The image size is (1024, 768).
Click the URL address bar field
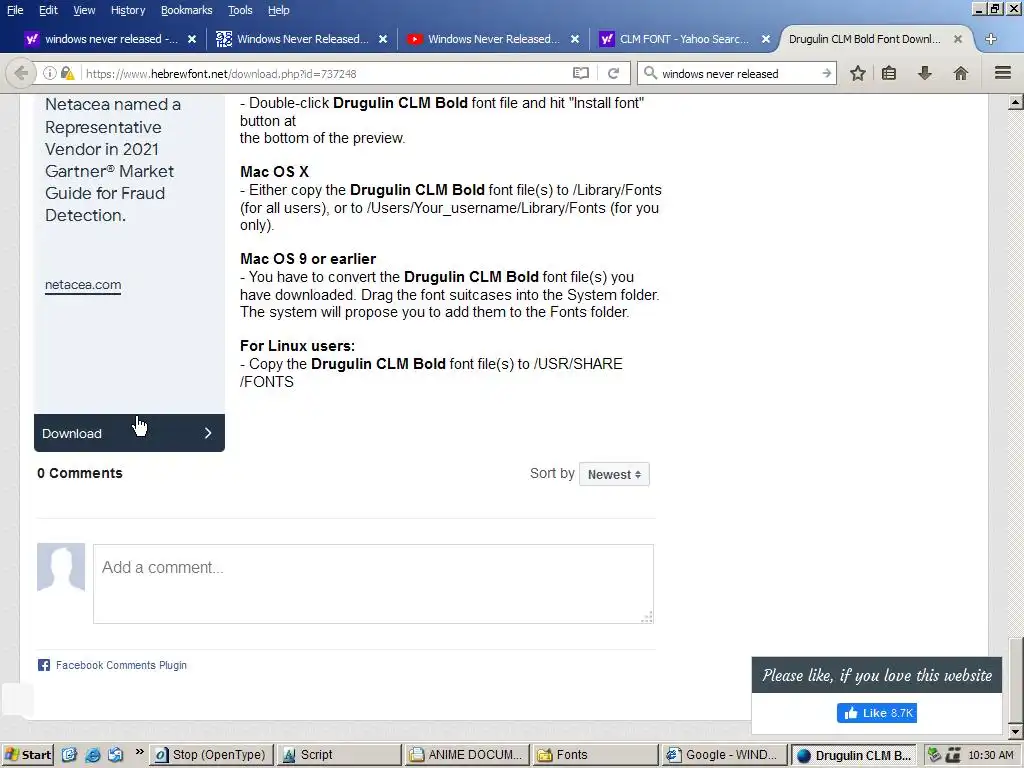tap(325, 73)
